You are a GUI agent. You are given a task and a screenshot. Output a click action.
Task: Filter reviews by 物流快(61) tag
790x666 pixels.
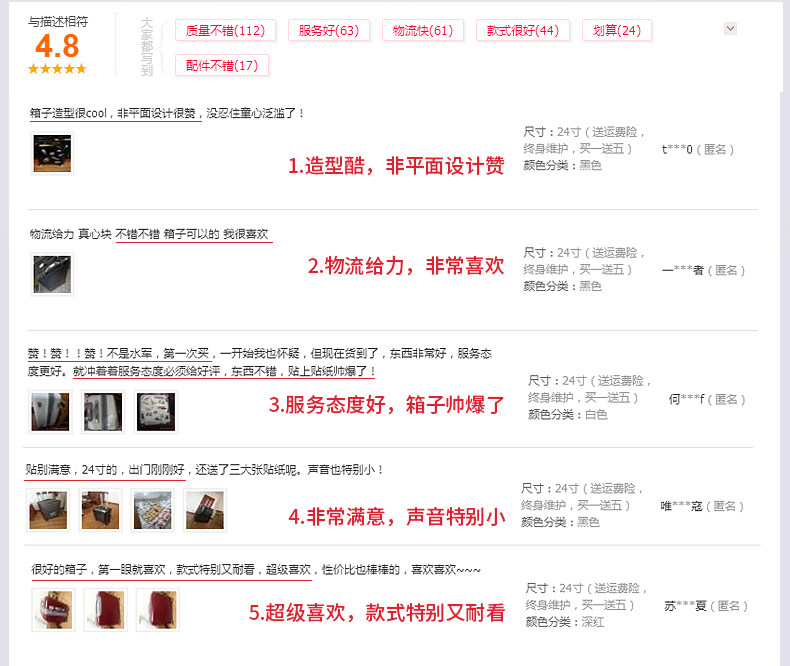[x=423, y=31]
